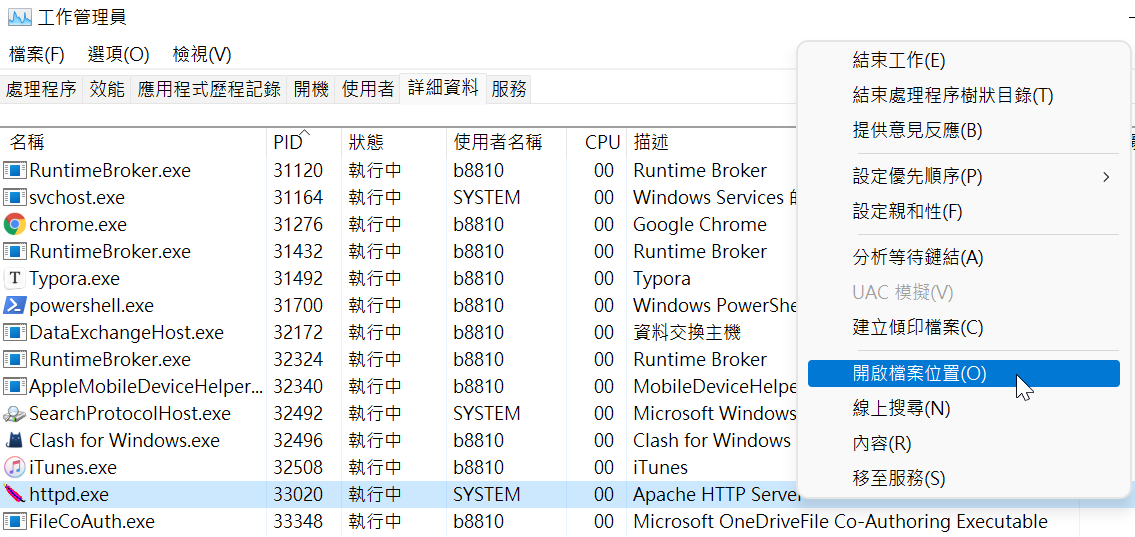Viewport: 1135px width, 537px height.
Task: Click the powershell.exe process icon
Action: 14,305
